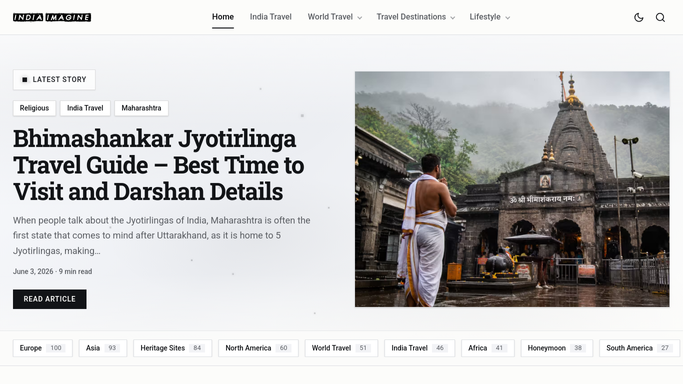Click the Read Article button
This screenshot has height=384, width=683.
click(x=50, y=299)
